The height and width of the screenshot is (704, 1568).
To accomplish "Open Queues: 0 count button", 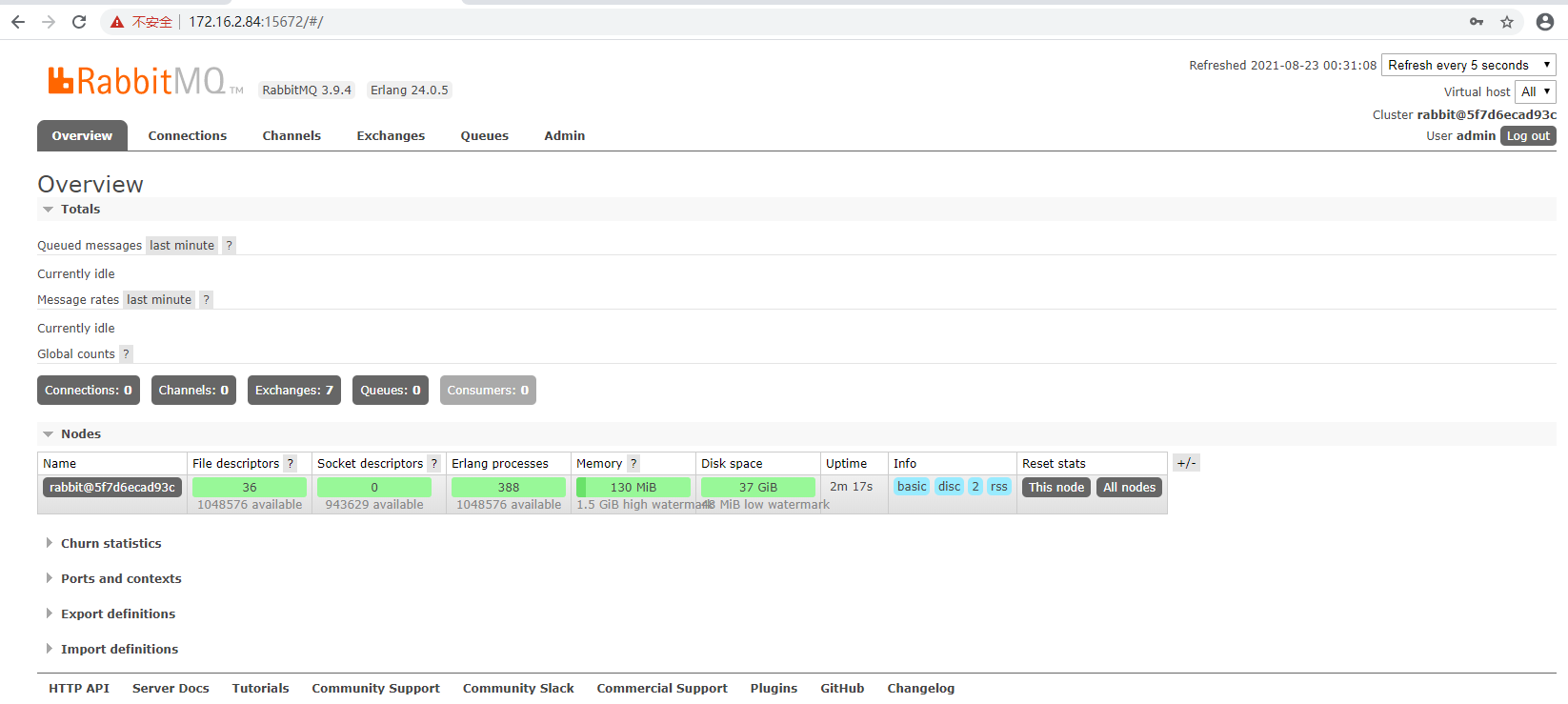I will point(391,391).
